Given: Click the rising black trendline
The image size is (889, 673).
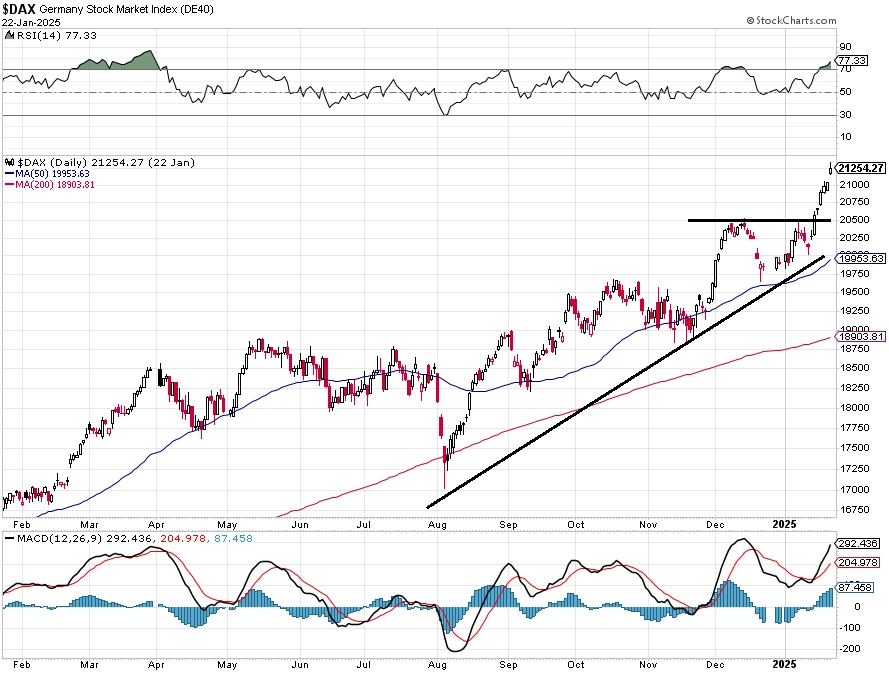Looking at the screenshot, I should point(626,382).
